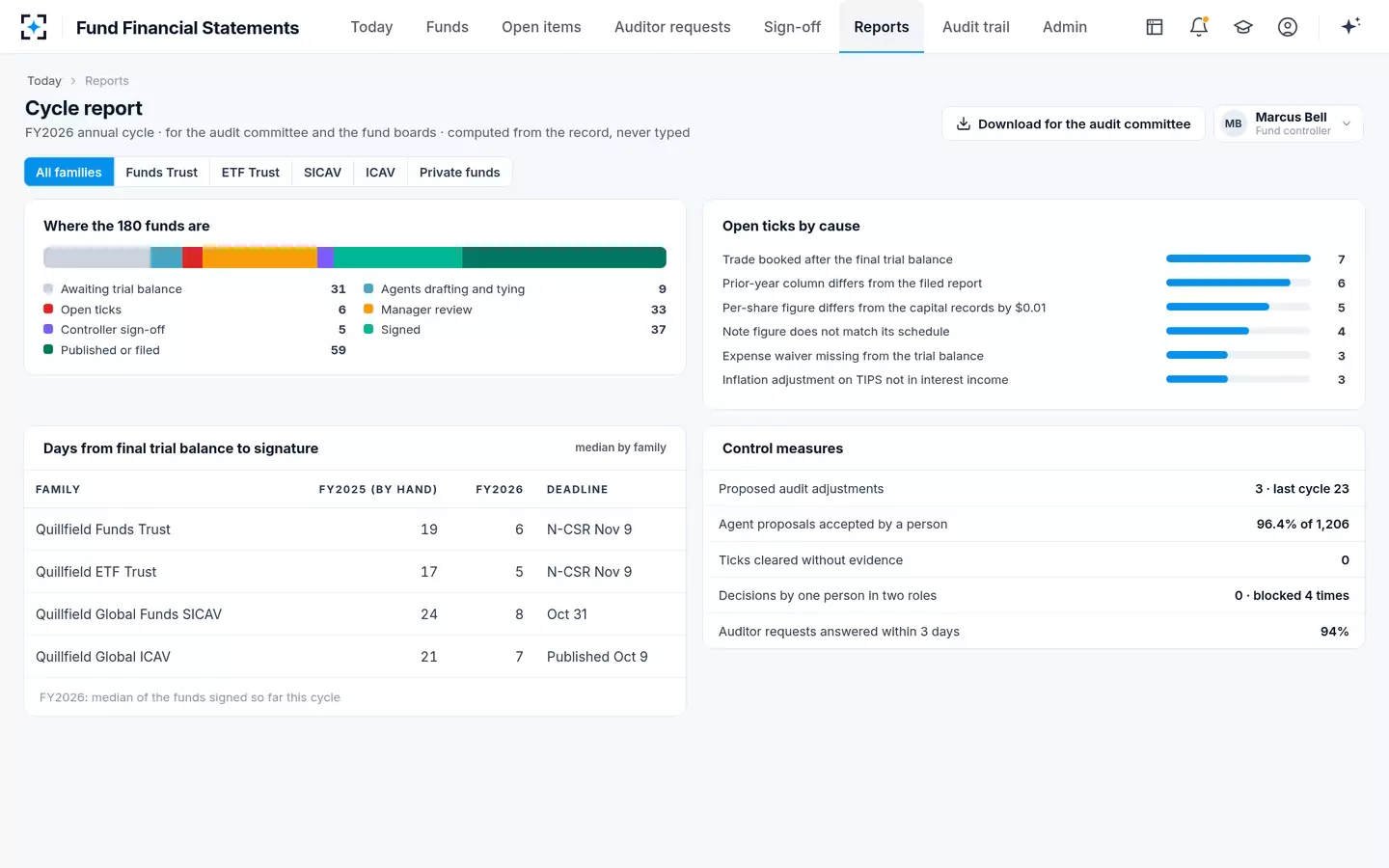This screenshot has height=868, width=1389.
Task: Click Proposed audit adjustments measure
Action: 1034,489
